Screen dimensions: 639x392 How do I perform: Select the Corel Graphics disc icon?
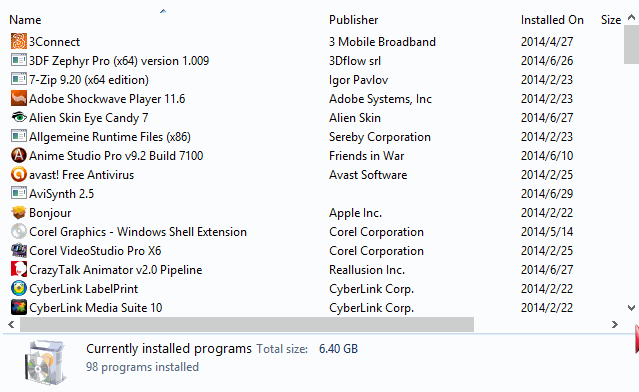(x=19, y=231)
